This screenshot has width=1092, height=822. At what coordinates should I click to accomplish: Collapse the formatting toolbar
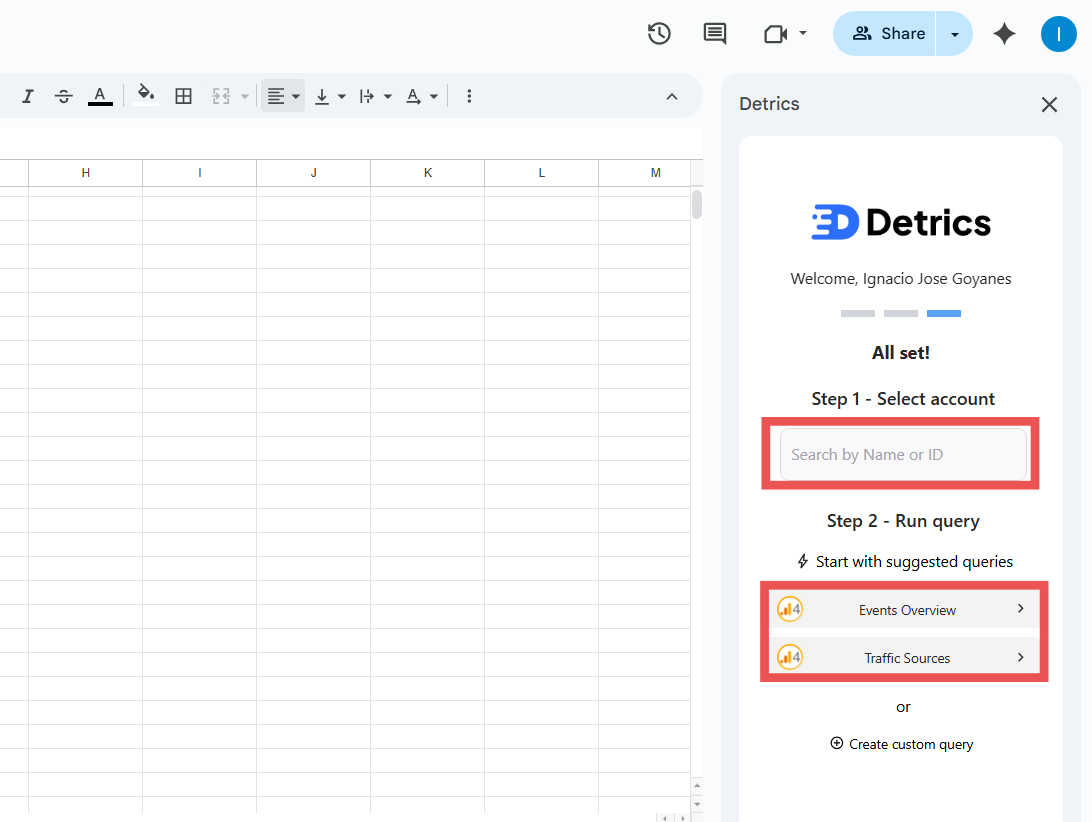pyautogui.click(x=671, y=96)
